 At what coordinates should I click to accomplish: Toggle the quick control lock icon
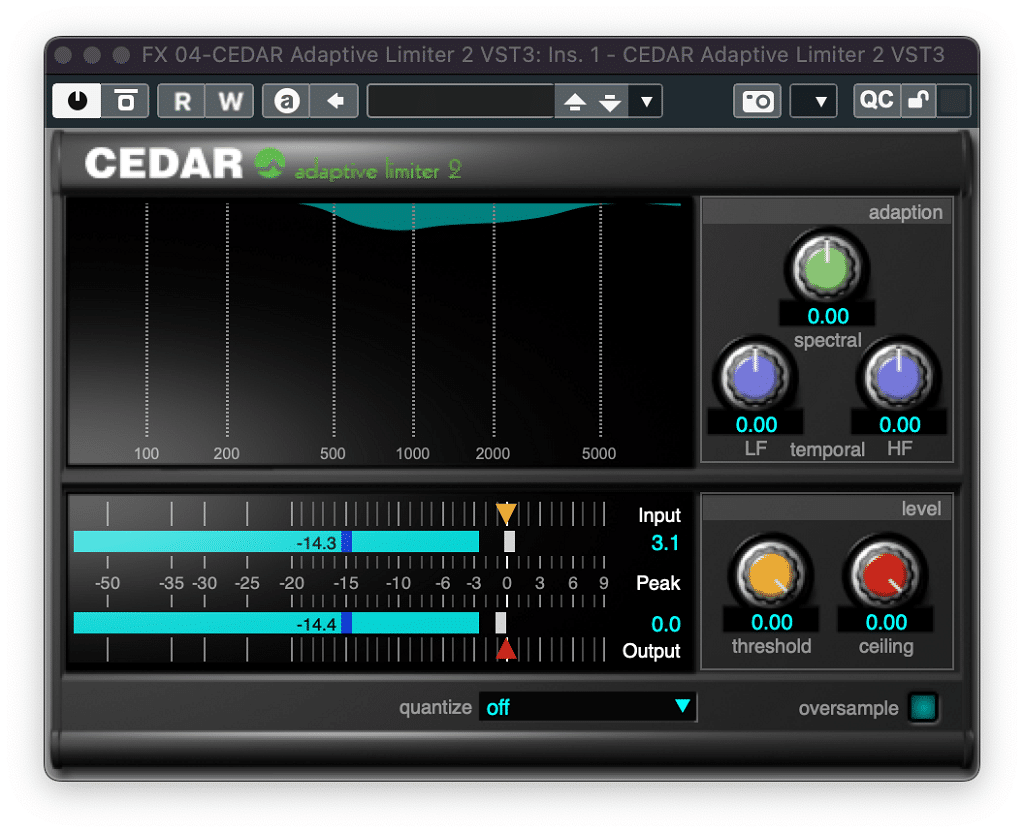point(919,101)
